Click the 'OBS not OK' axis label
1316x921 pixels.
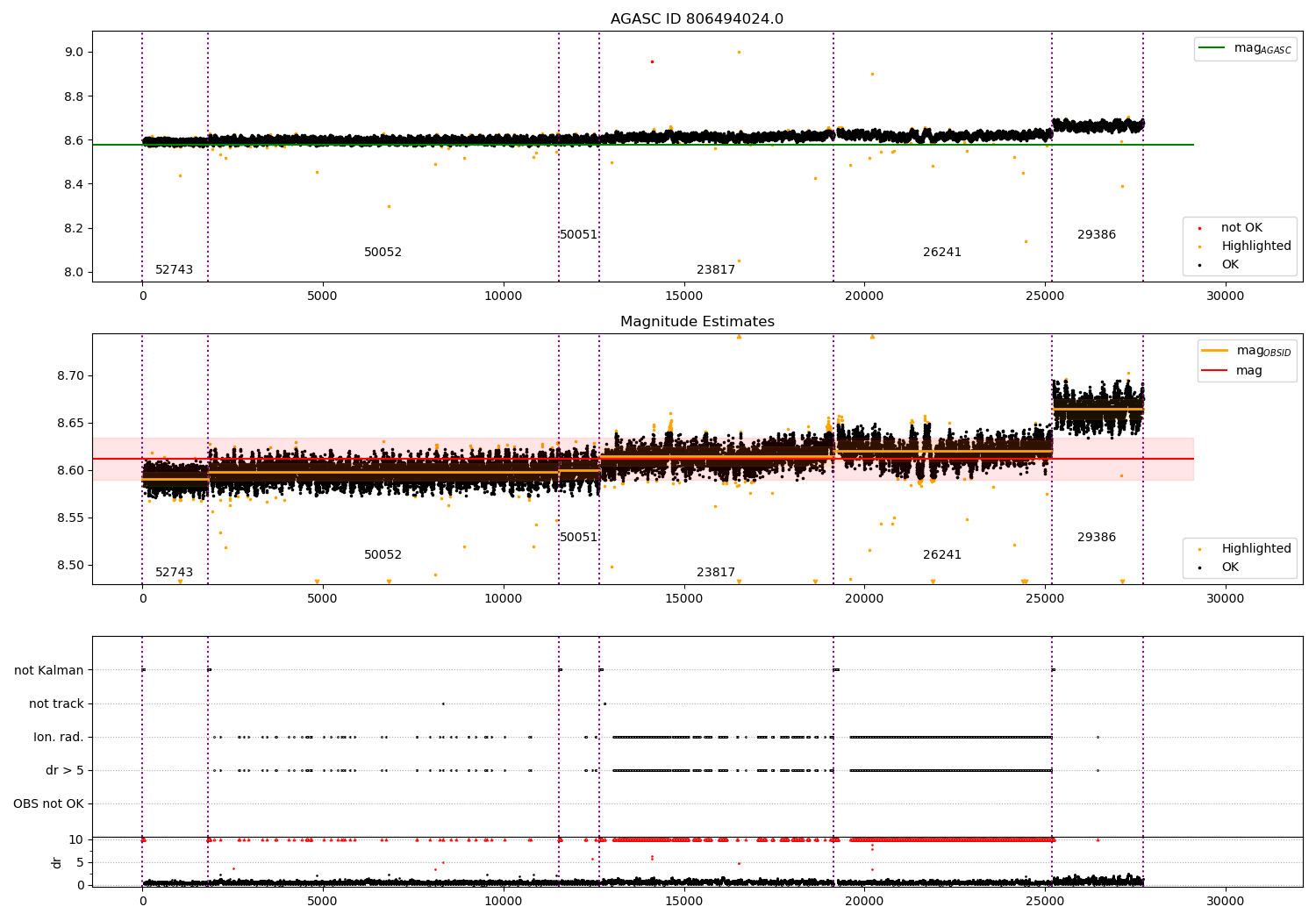(x=48, y=803)
